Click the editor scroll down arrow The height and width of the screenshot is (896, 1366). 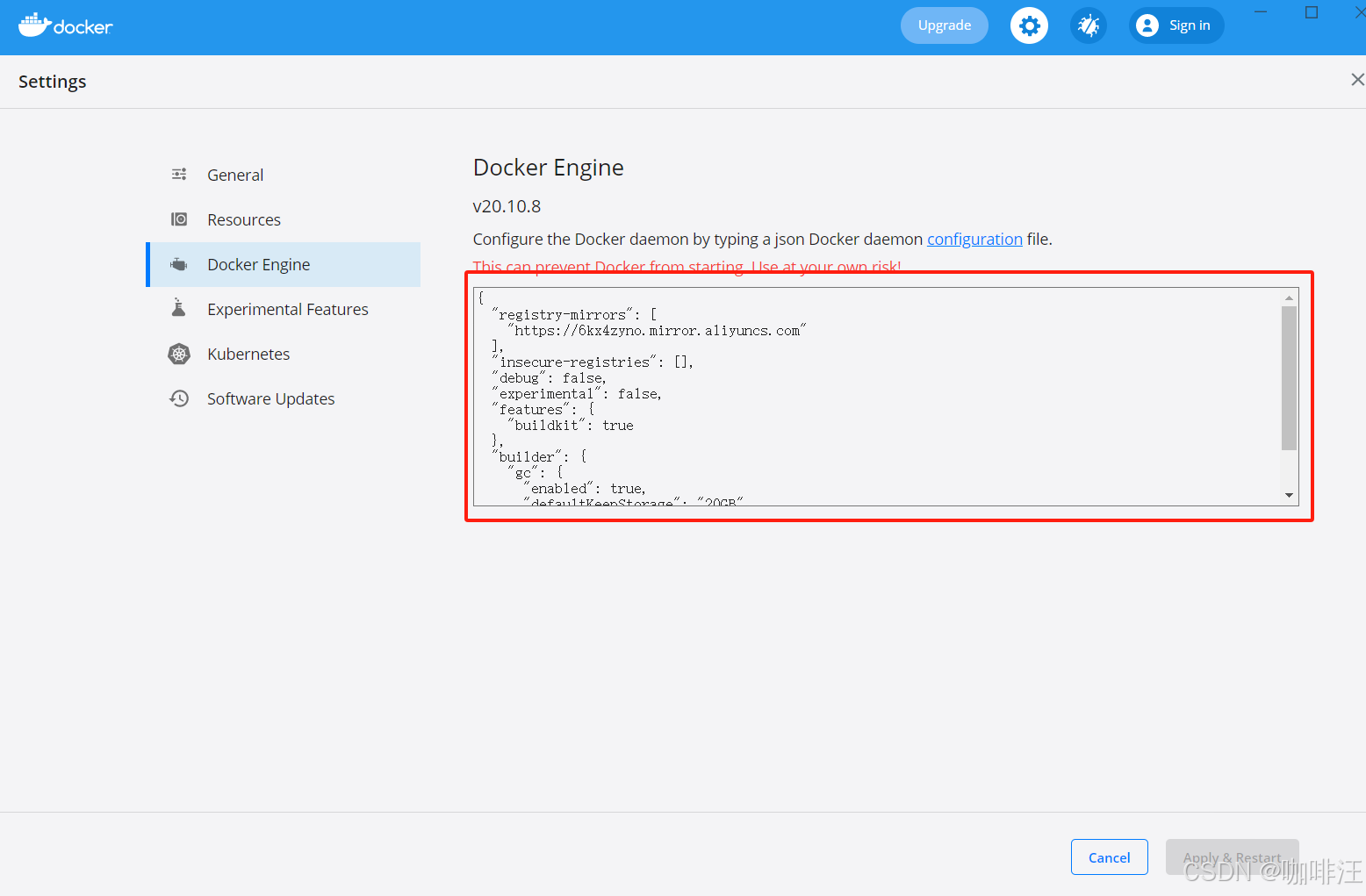1289,496
